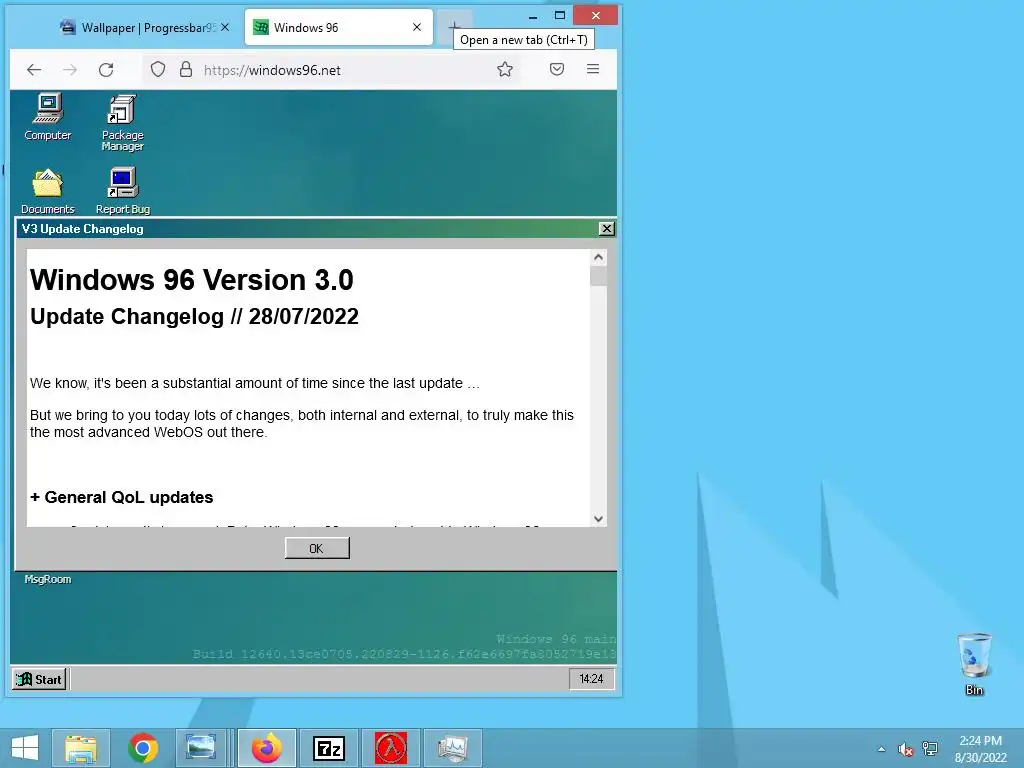
Task: Open a new browser tab
Action: [x=454, y=26]
